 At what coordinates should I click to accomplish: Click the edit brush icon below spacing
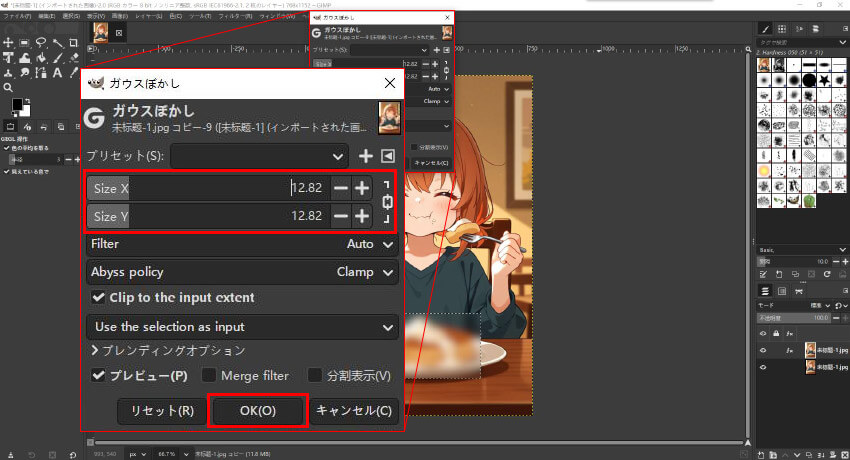(x=763, y=274)
